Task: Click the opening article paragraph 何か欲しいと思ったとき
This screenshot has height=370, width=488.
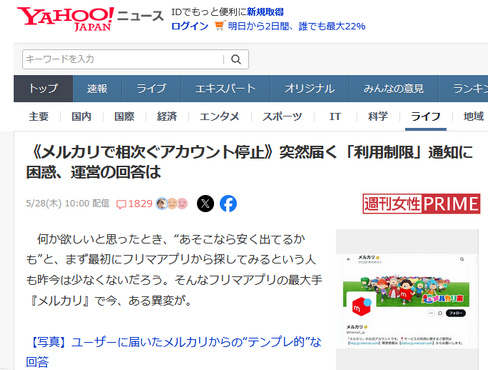Action: [174, 270]
